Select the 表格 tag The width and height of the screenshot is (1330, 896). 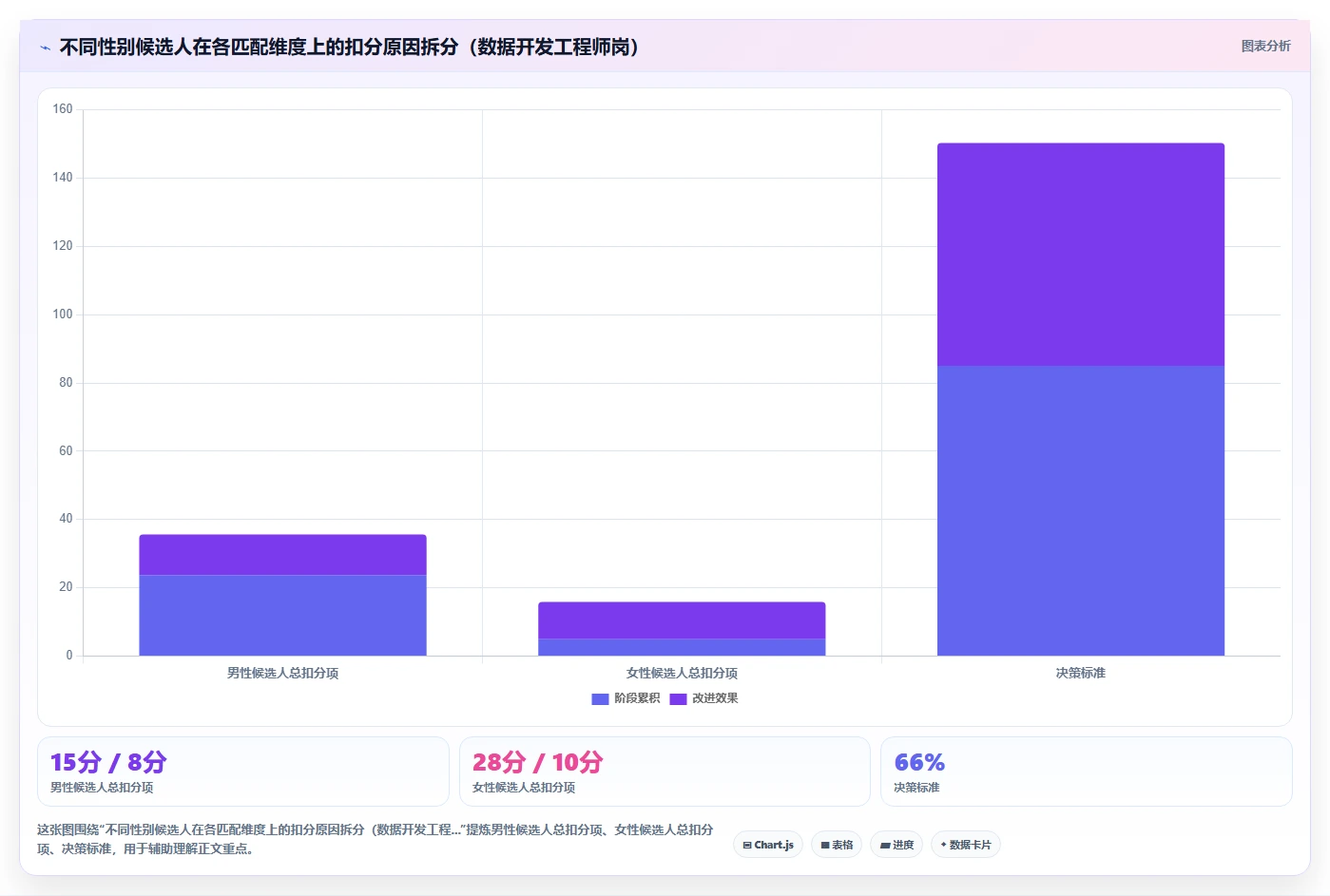coord(837,845)
